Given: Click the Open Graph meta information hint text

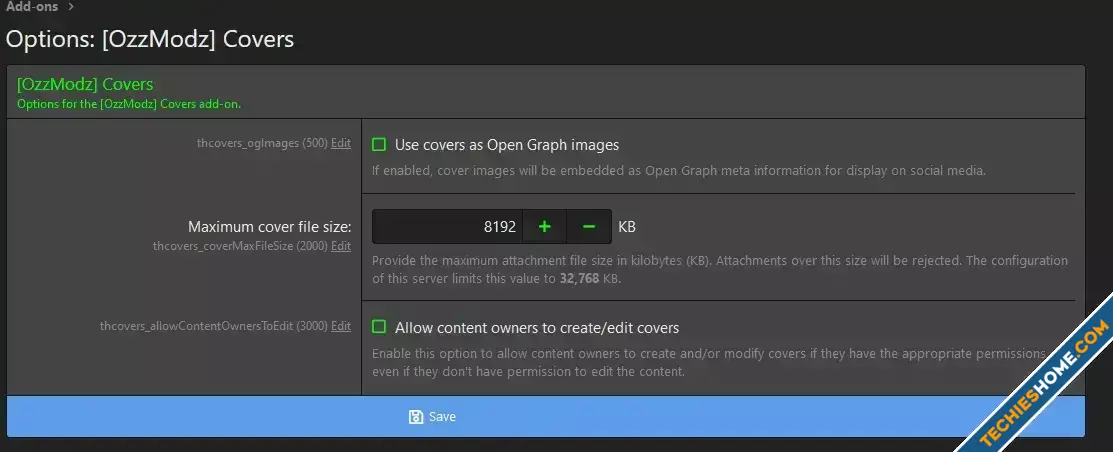Looking at the screenshot, I should click(679, 170).
